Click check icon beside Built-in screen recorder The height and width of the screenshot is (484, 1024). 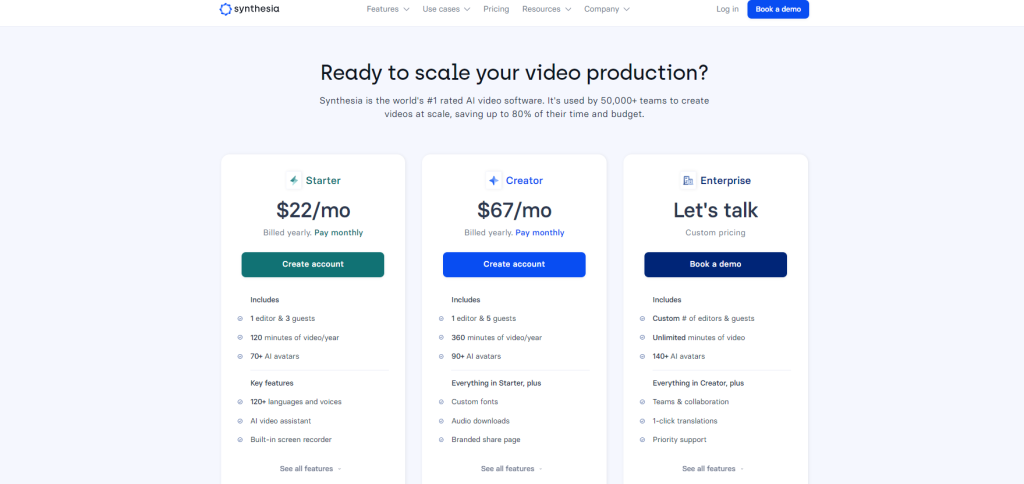pyautogui.click(x=240, y=440)
